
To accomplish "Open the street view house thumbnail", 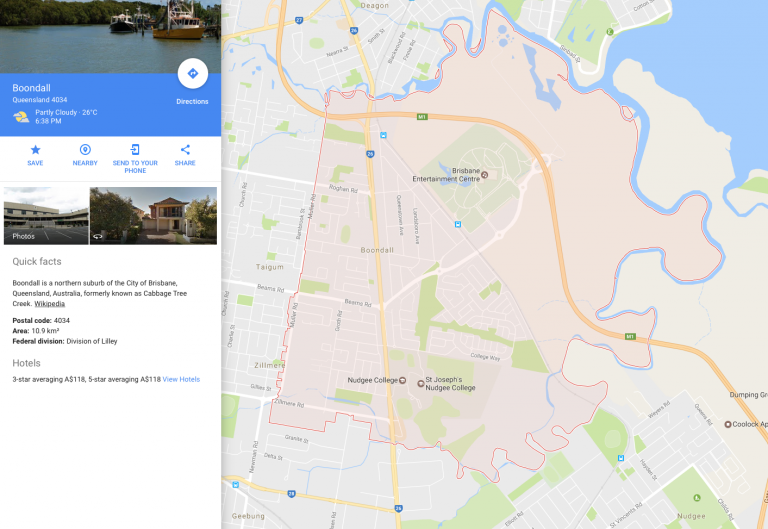I will [x=153, y=216].
